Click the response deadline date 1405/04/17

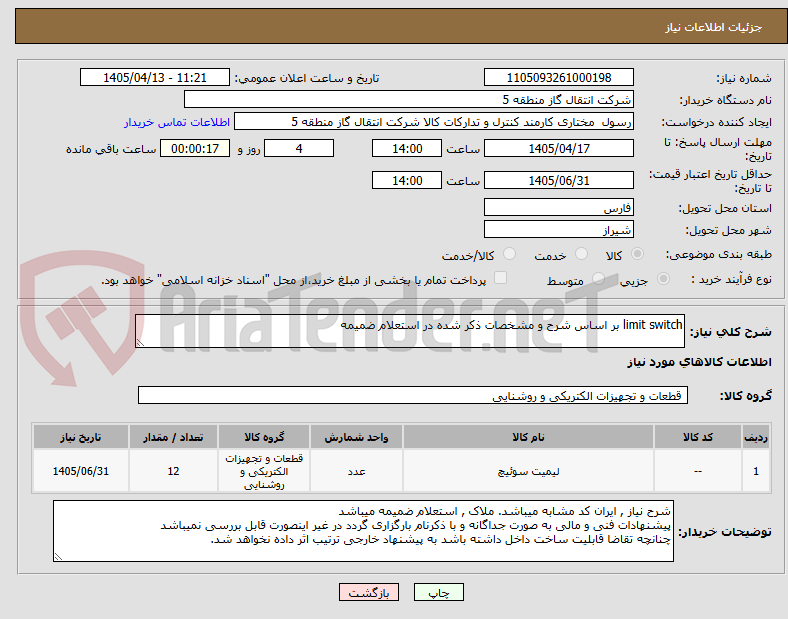click(x=558, y=149)
